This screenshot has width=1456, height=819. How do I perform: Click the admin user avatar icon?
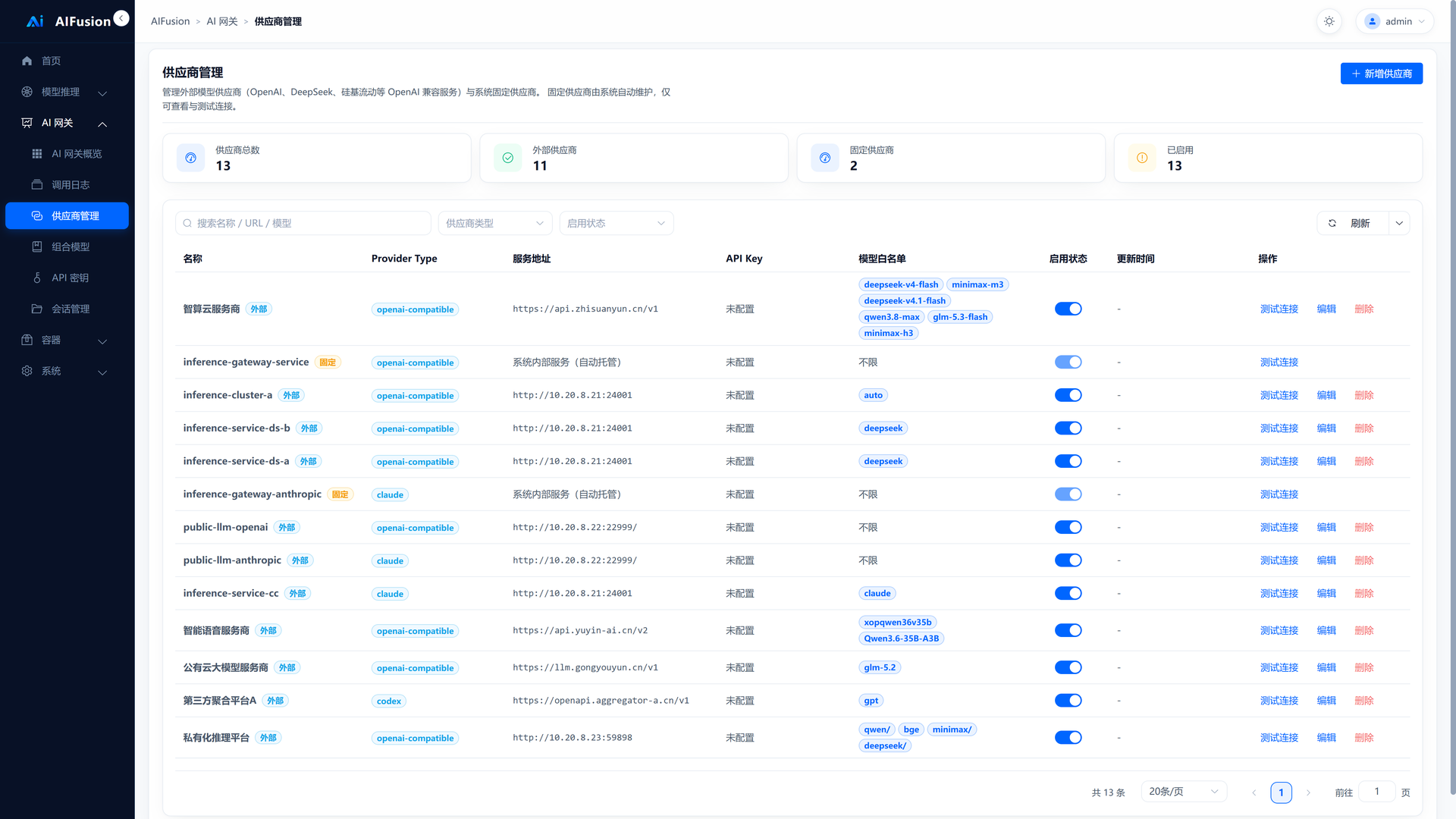1372,21
